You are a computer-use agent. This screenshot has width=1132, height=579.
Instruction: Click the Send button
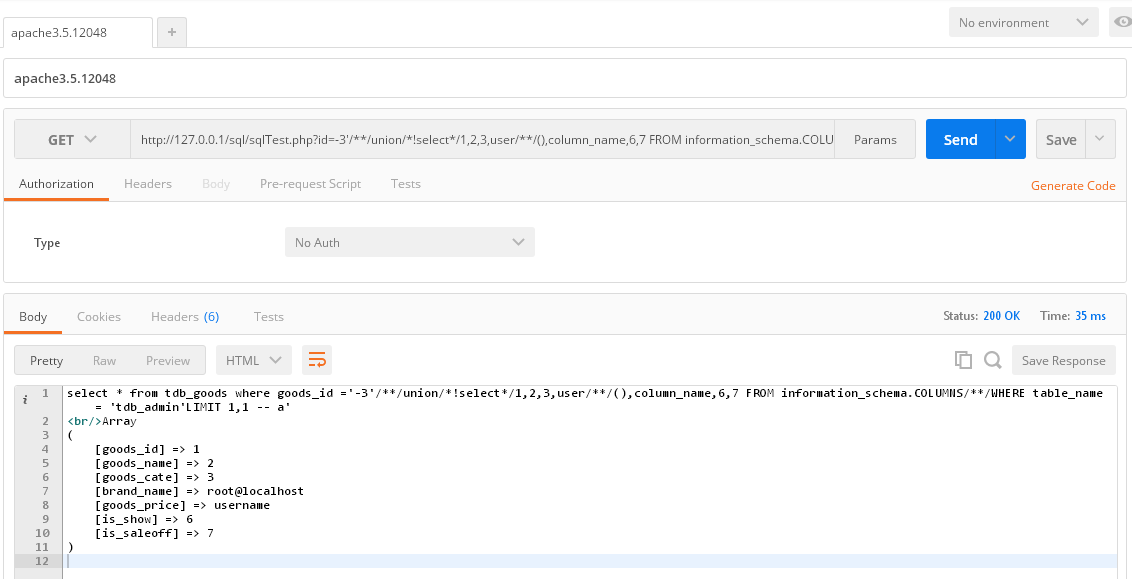pos(961,139)
